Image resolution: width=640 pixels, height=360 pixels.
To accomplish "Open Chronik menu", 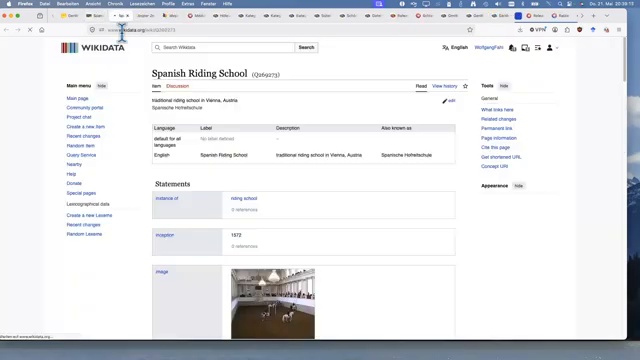I will pyautogui.click(x=115, y=4).
